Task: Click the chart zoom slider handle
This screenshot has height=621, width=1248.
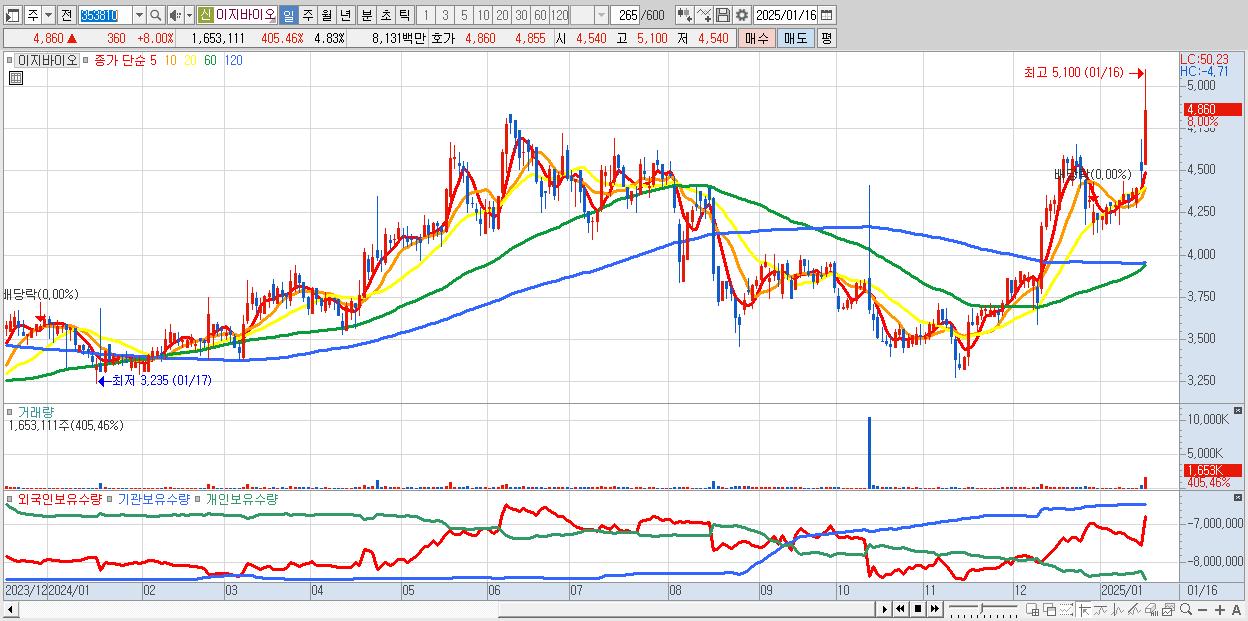Action: pyautogui.click(x=982, y=608)
